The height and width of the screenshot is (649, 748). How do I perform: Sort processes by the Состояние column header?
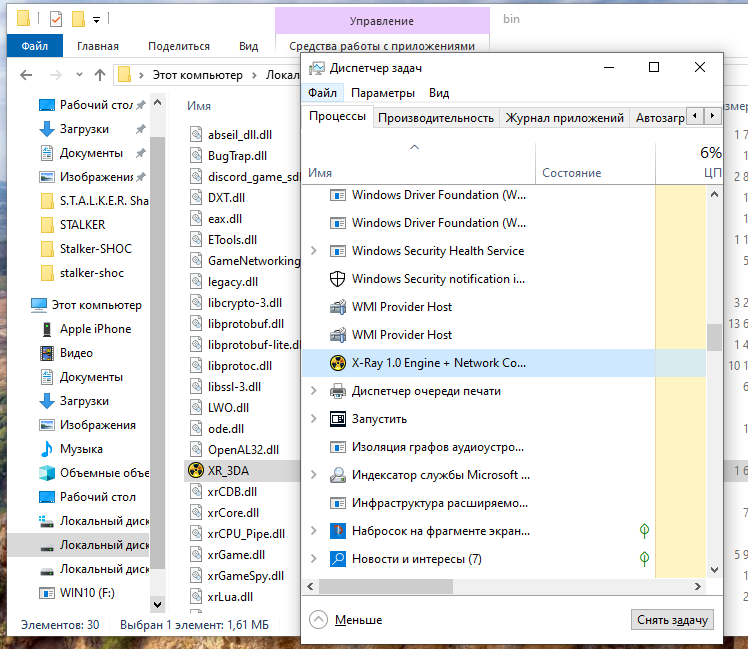click(x=571, y=173)
